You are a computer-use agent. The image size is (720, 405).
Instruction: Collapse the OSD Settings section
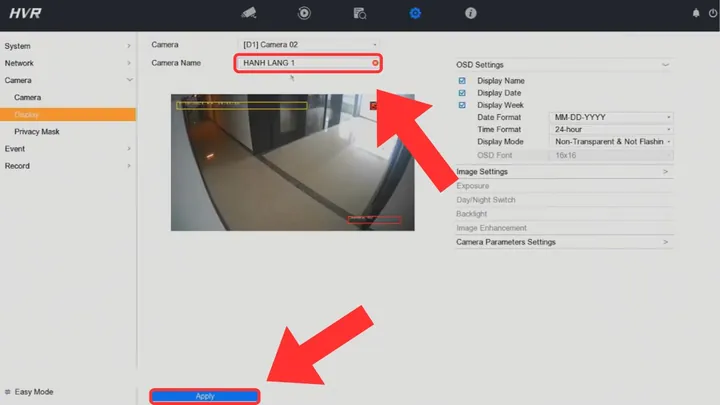pyautogui.click(x=564, y=65)
